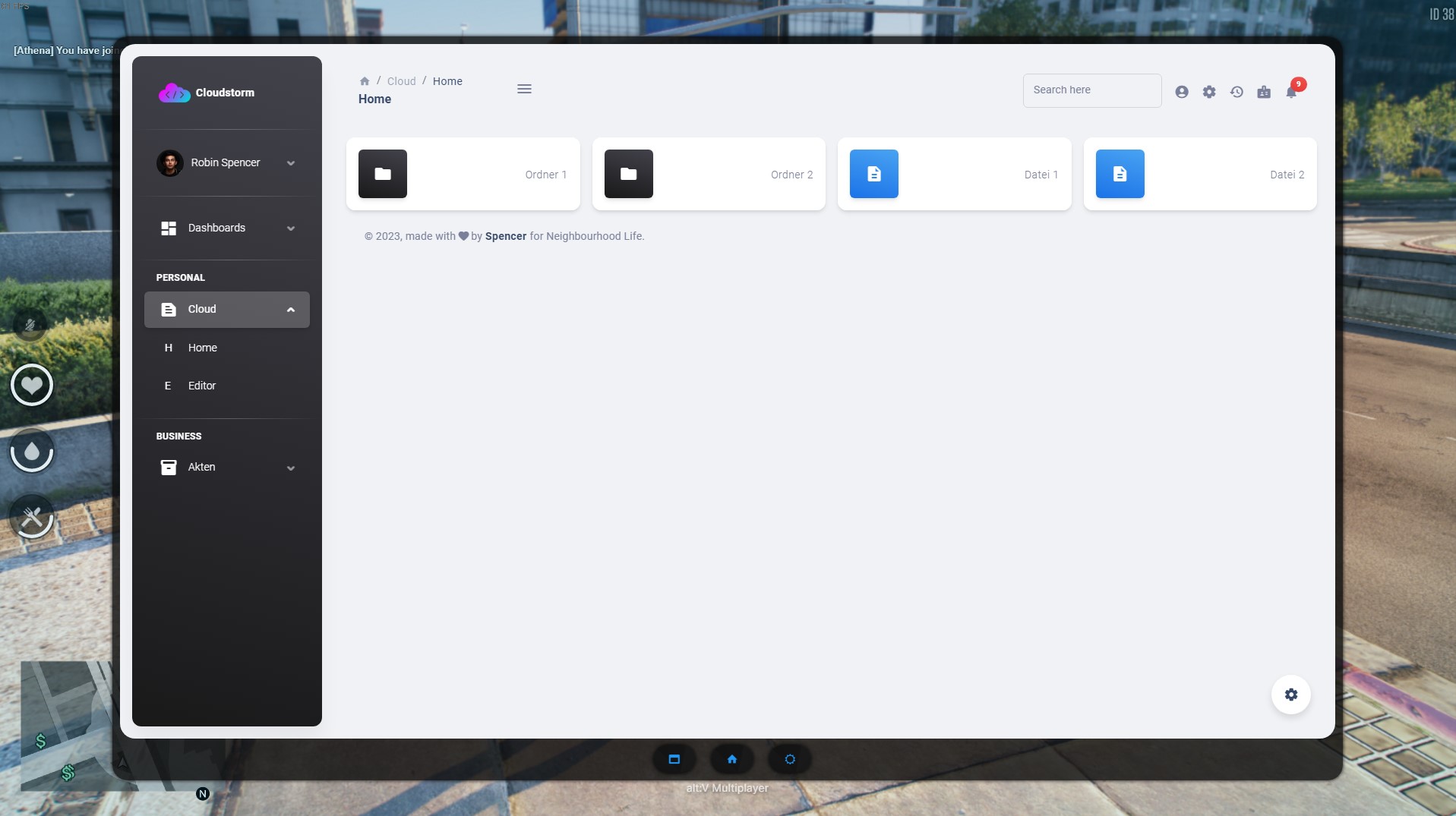The image size is (1456, 816).
Task: Click the floating settings gear button
Action: click(x=1290, y=695)
